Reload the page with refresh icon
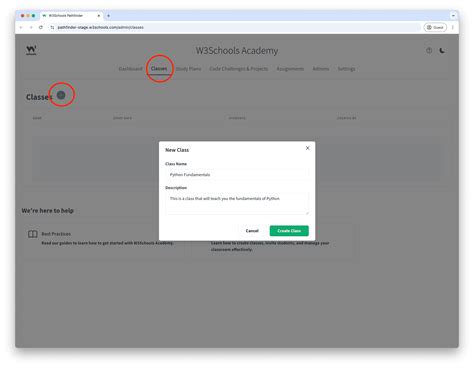Screen dimensions: 474x368 point(41,27)
